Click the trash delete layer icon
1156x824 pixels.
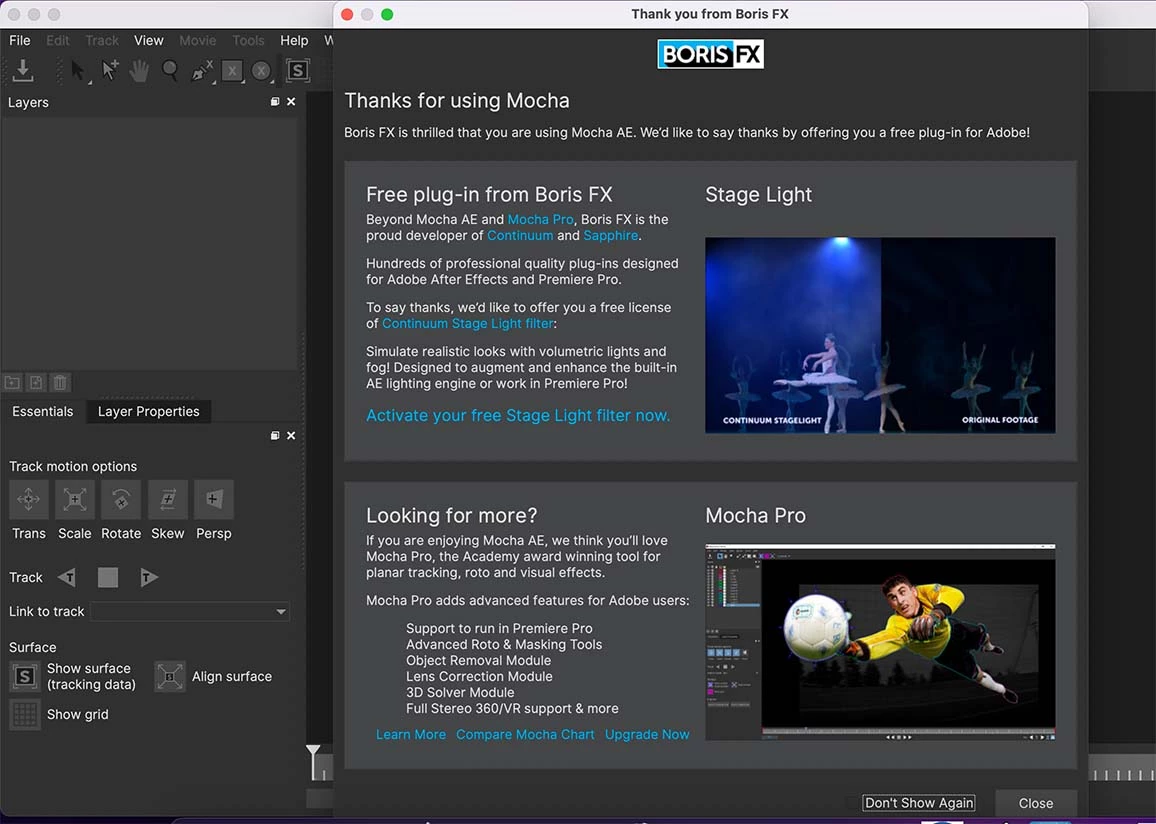pos(60,383)
